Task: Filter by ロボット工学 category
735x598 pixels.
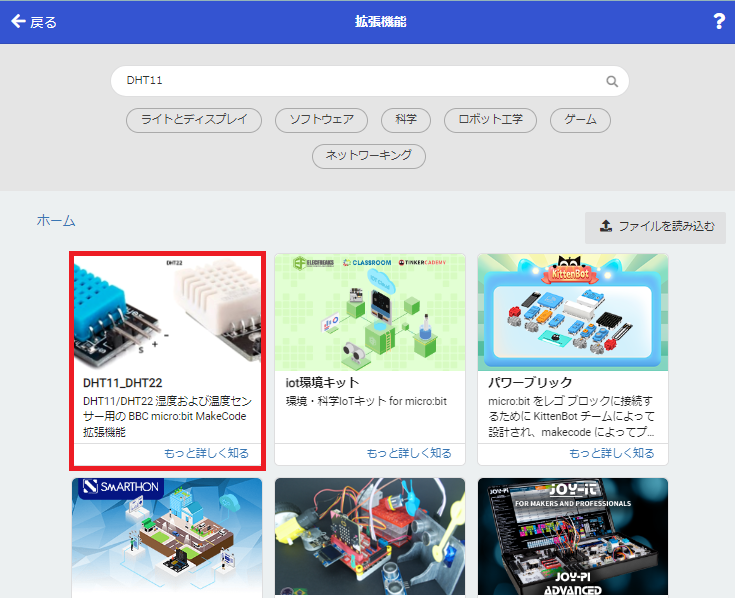Action: [490, 120]
